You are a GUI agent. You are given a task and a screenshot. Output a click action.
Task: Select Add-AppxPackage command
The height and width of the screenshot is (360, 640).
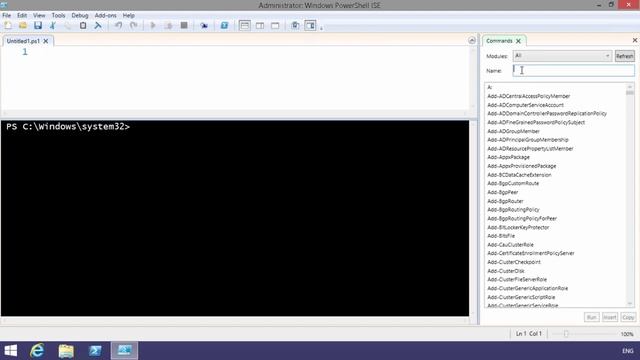pos(508,157)
